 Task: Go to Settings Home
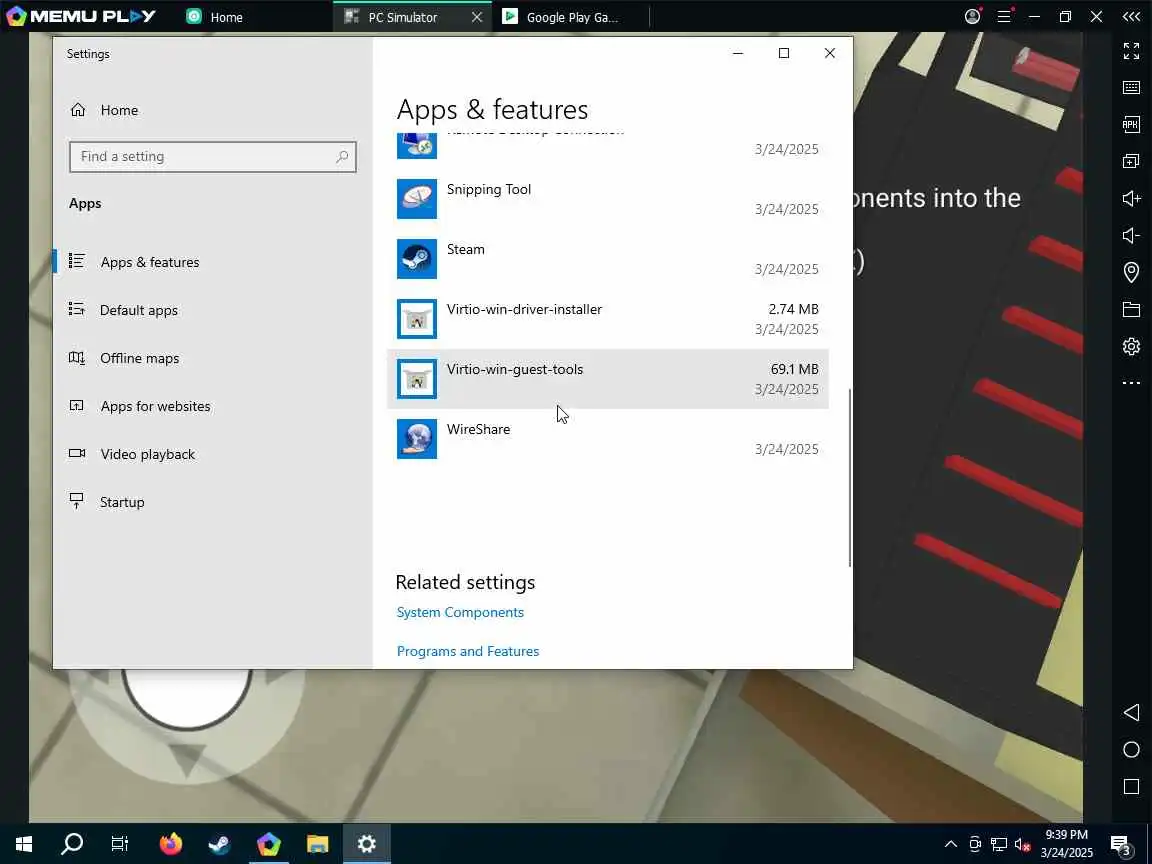119,110
